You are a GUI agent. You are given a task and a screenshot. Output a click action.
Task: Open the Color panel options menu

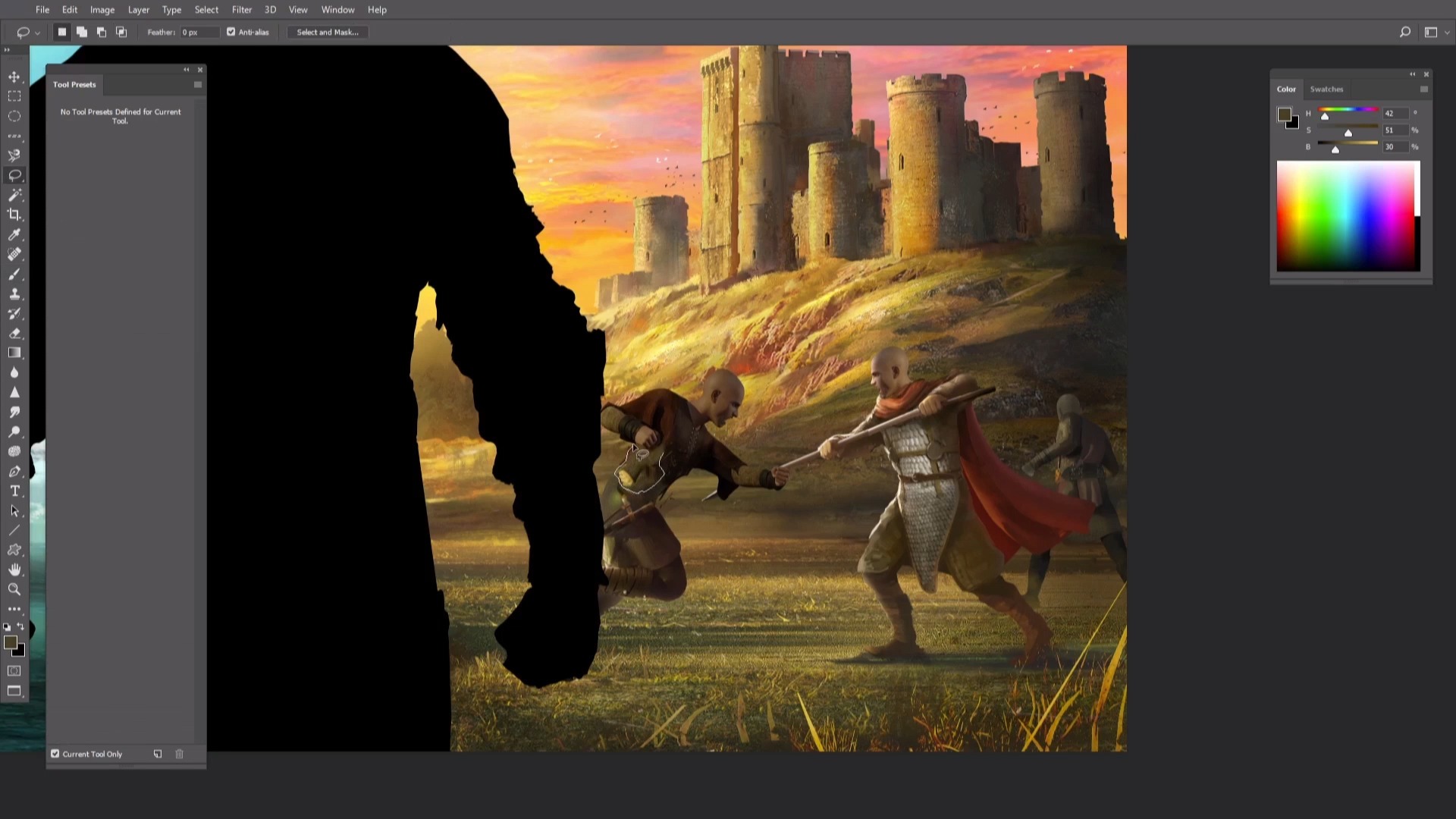(1423, 89)
